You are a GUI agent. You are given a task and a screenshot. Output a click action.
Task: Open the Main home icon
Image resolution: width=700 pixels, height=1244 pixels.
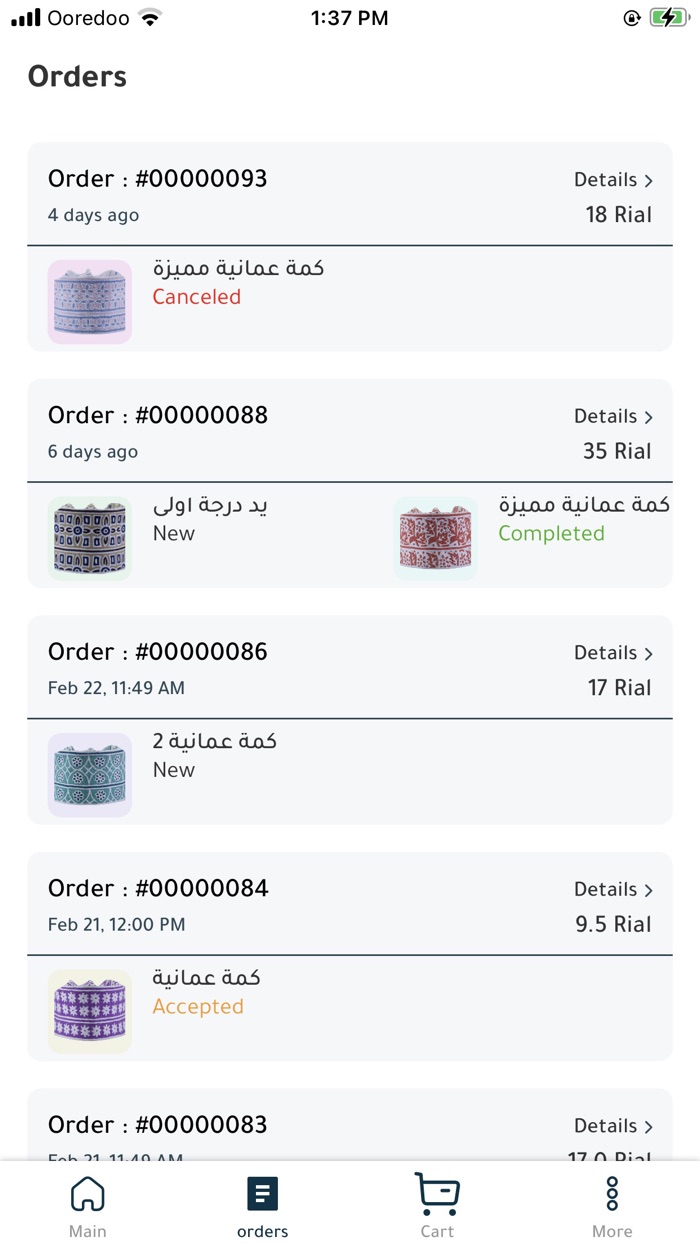tap(88, 1194)
